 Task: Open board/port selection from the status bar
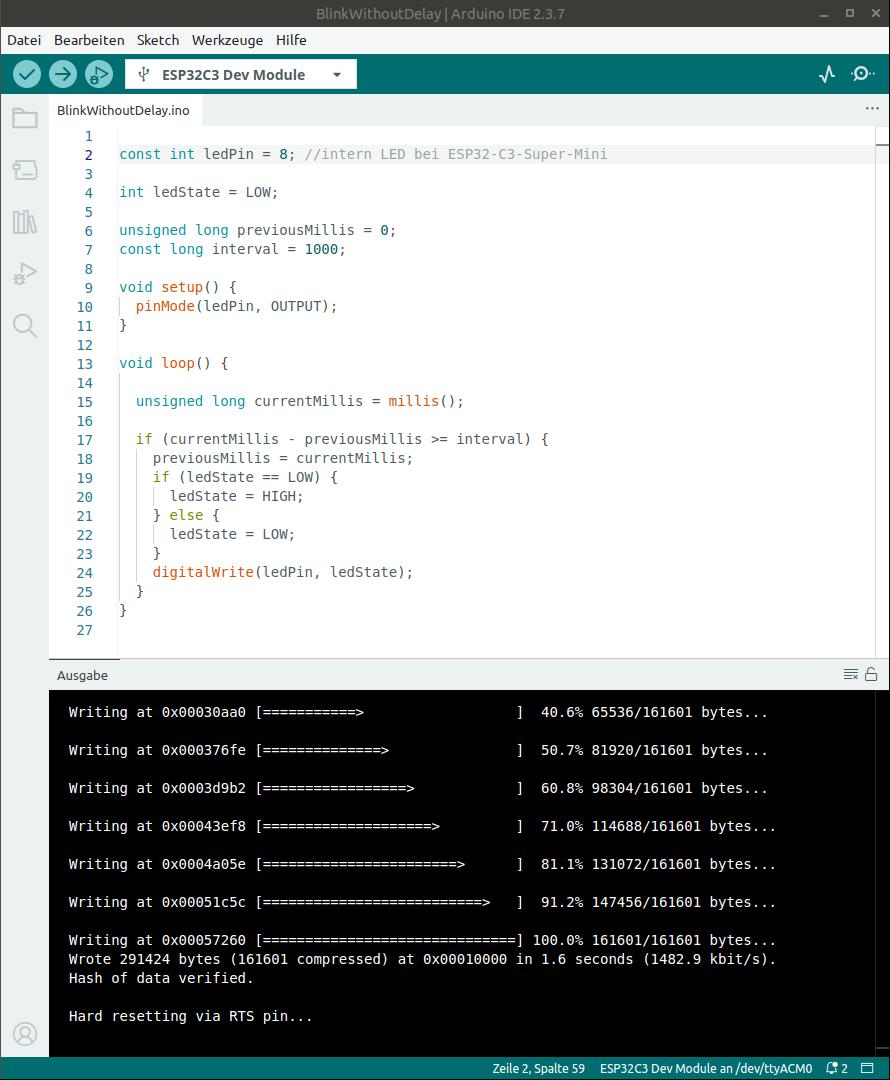pyautogui.click(x=704, y=1068)
